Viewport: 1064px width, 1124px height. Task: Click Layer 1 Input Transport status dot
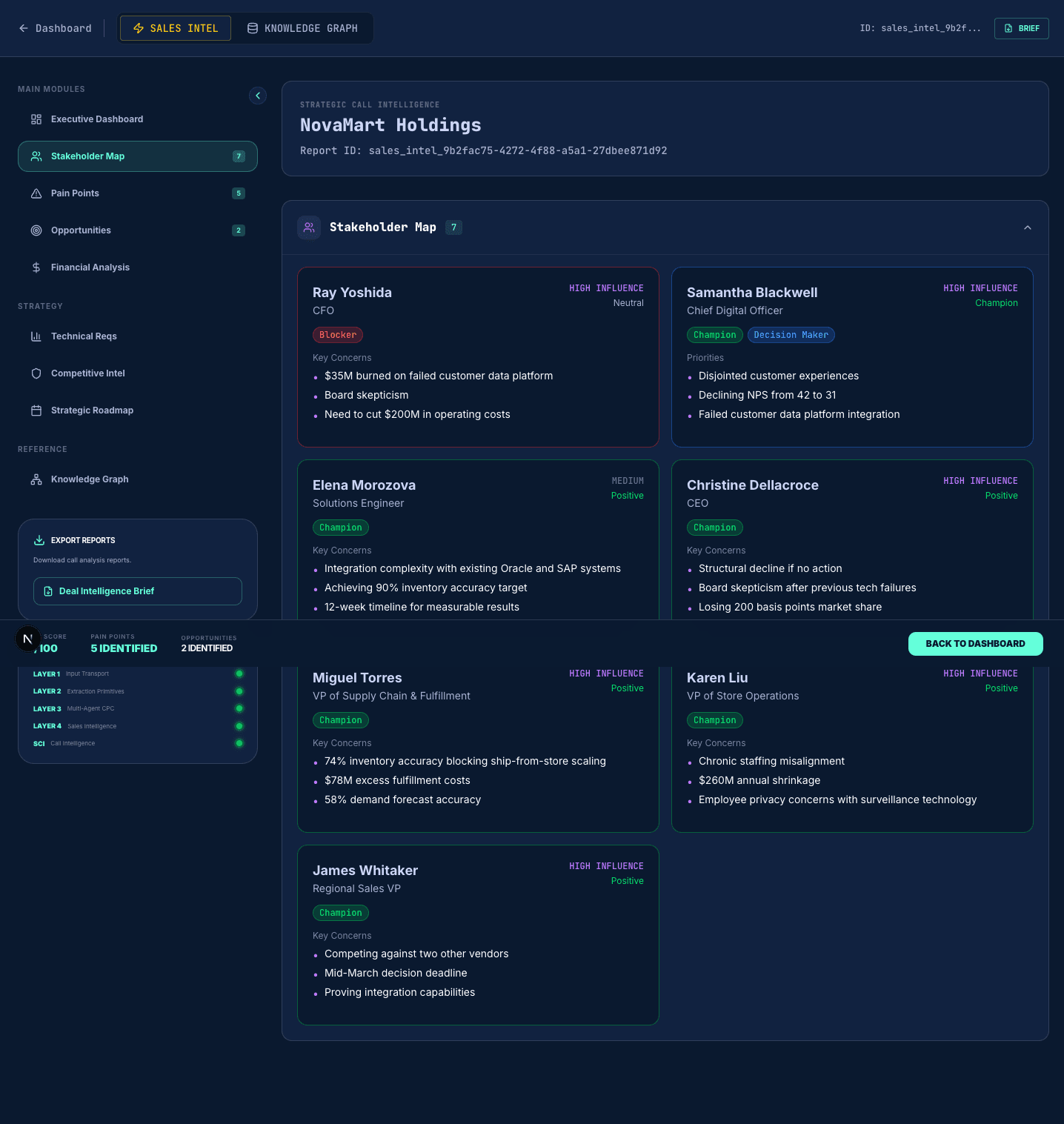[239, 674]
